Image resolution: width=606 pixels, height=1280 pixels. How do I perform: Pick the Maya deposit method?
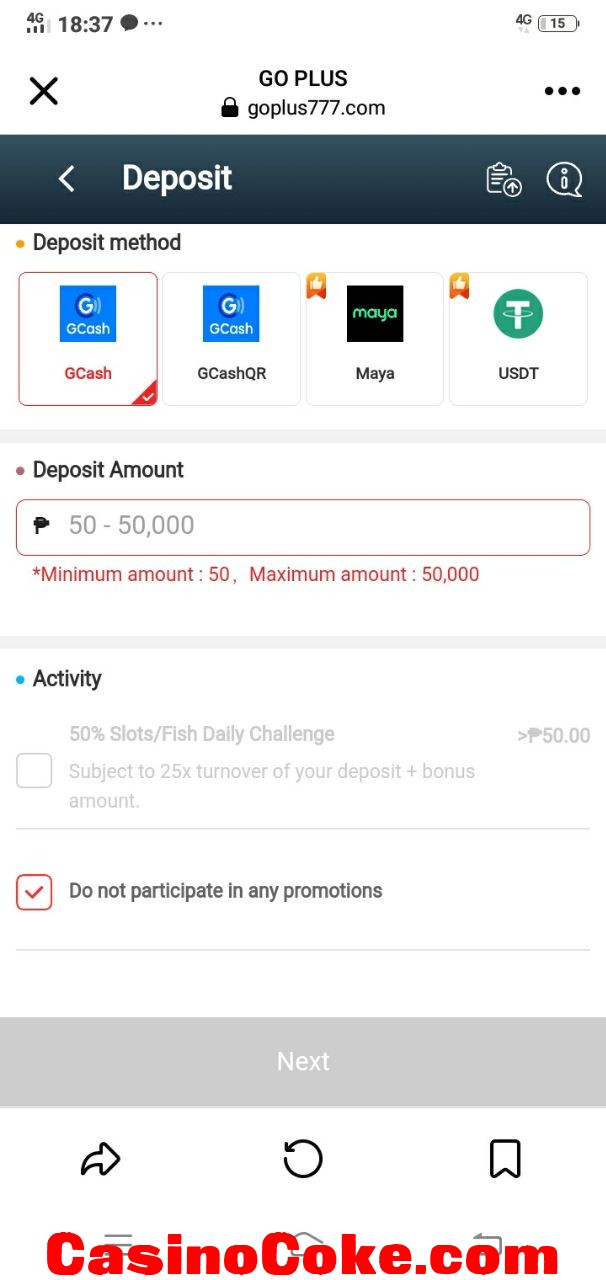coord(375,339)
